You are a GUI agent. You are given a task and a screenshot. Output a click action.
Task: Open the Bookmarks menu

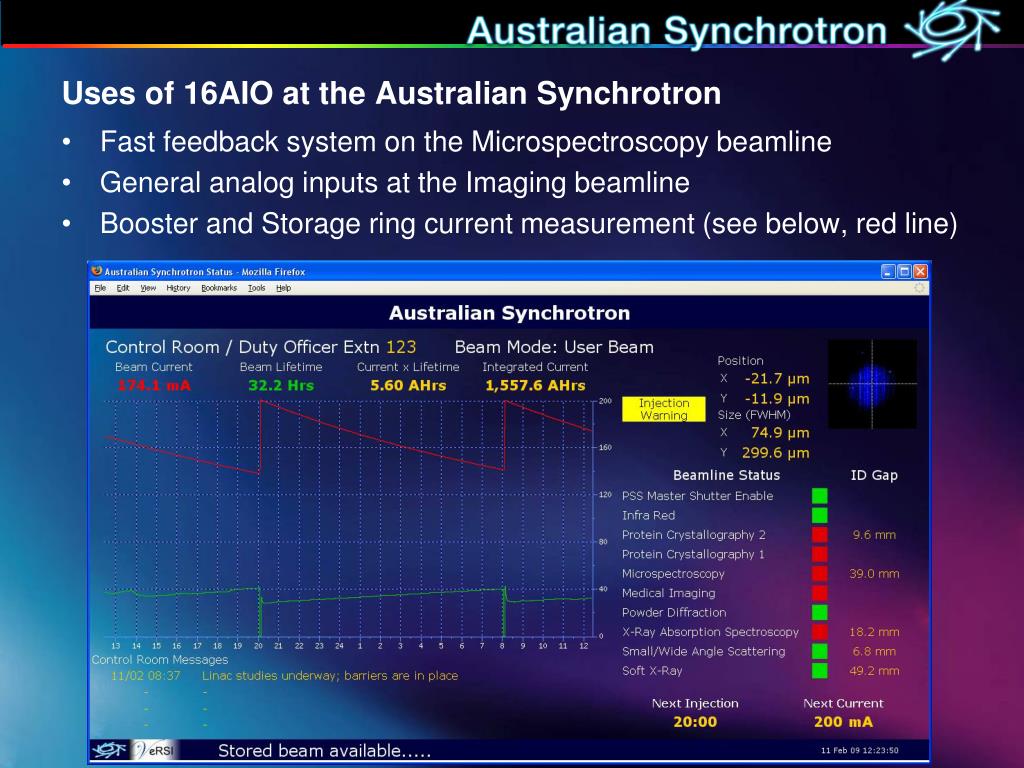pos(219,288)
